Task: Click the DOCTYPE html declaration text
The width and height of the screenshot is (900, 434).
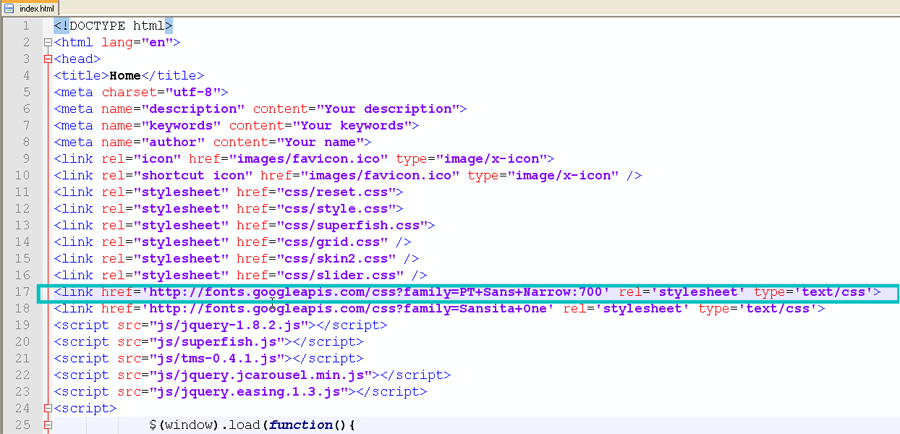Action: (113, 26)
